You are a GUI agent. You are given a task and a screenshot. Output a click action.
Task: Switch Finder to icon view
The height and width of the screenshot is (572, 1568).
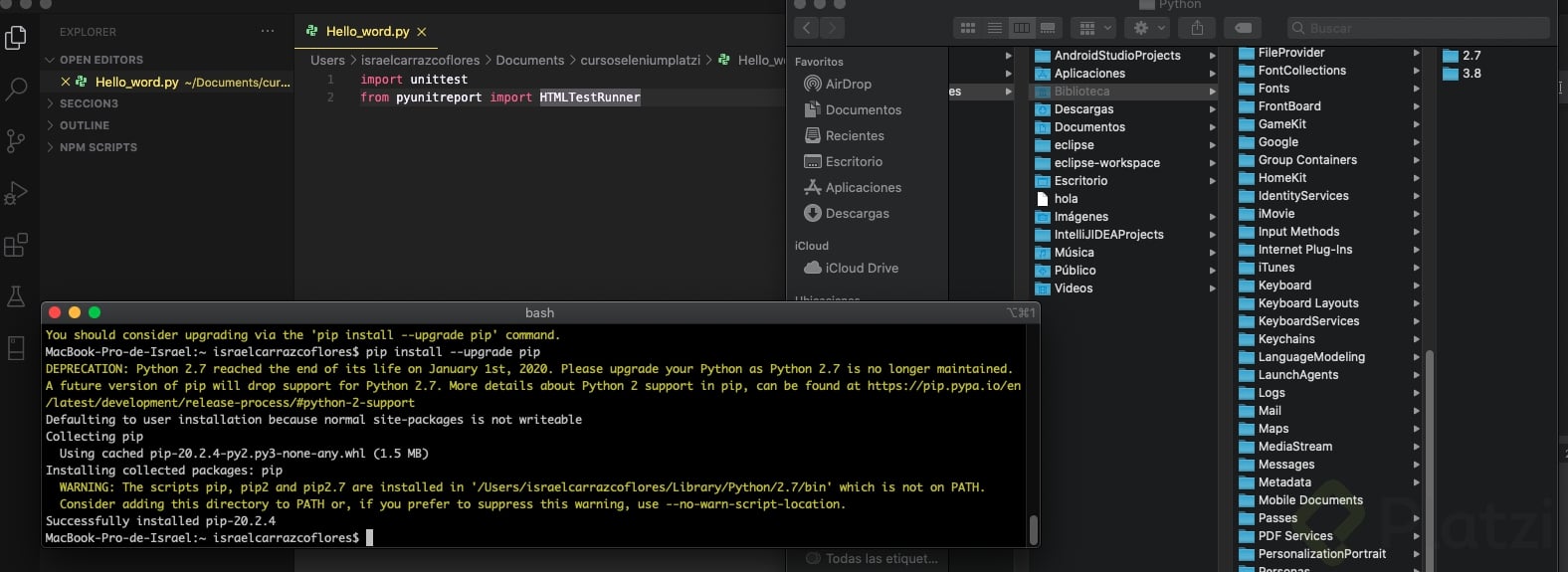click(967, 28)
